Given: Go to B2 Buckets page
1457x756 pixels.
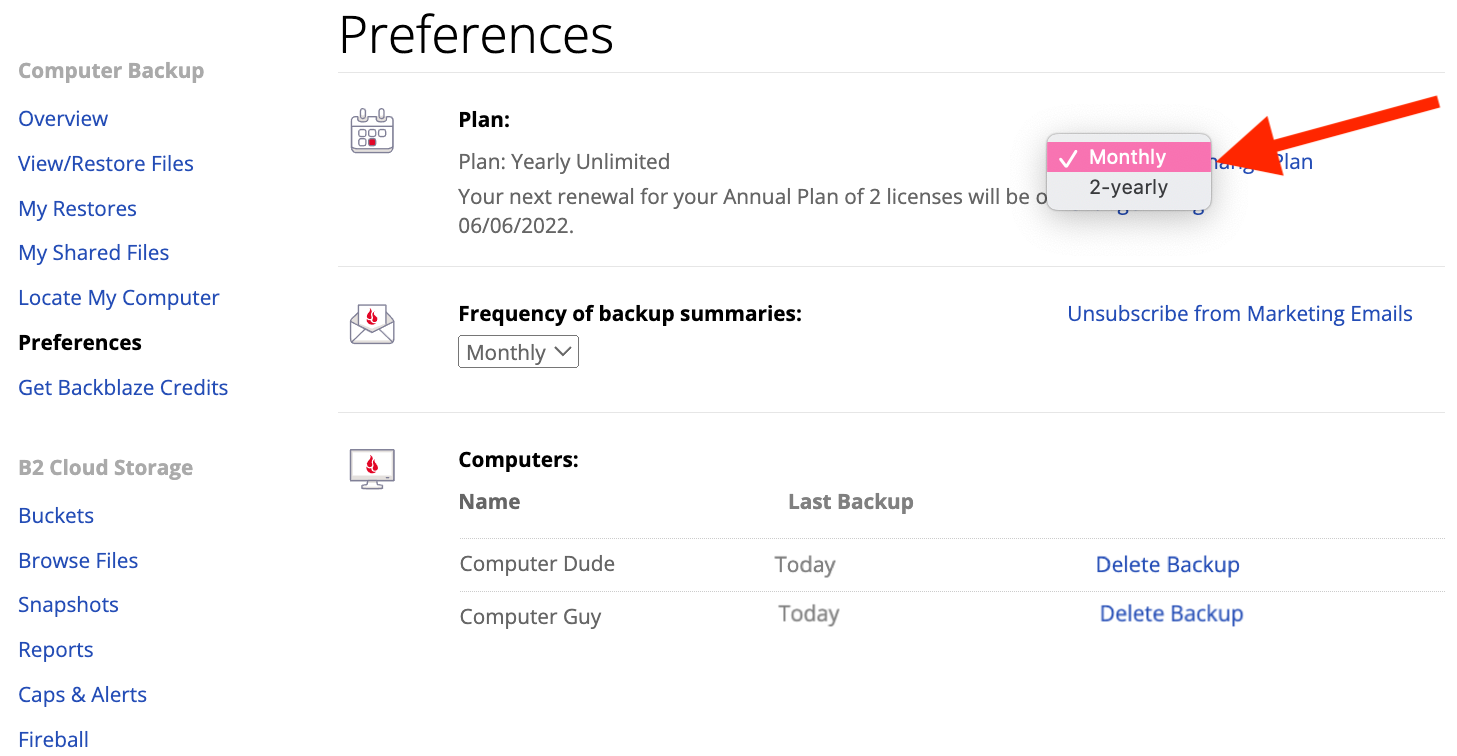Looking at the screenshot, I should pyautogui.click(x=56, y=516).
